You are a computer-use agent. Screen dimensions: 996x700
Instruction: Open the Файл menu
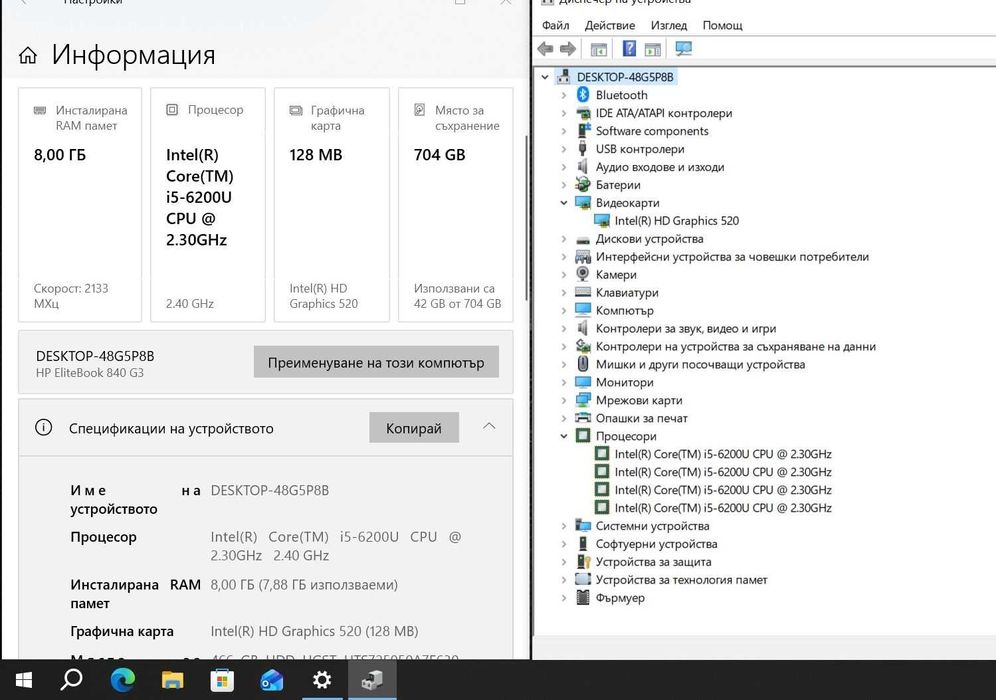click(x=555, y=25)
